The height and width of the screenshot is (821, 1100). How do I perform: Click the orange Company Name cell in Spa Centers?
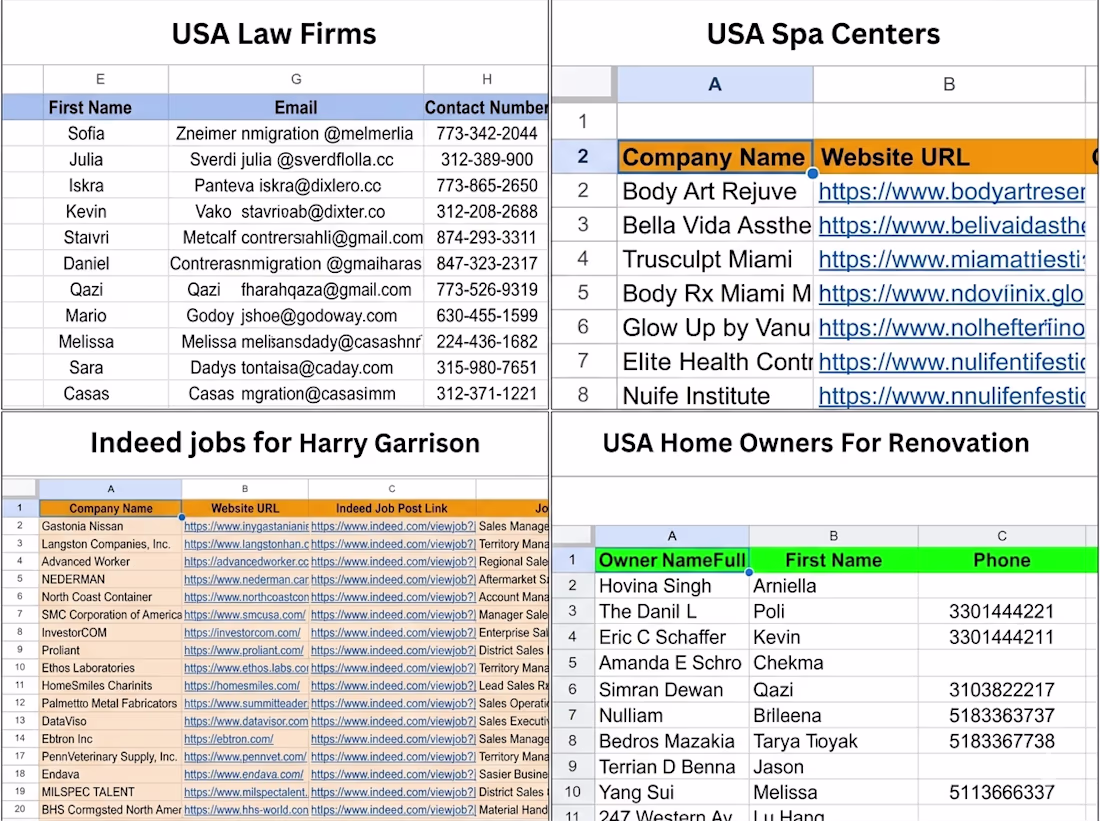pyautogui.click(x=715, y=156)
